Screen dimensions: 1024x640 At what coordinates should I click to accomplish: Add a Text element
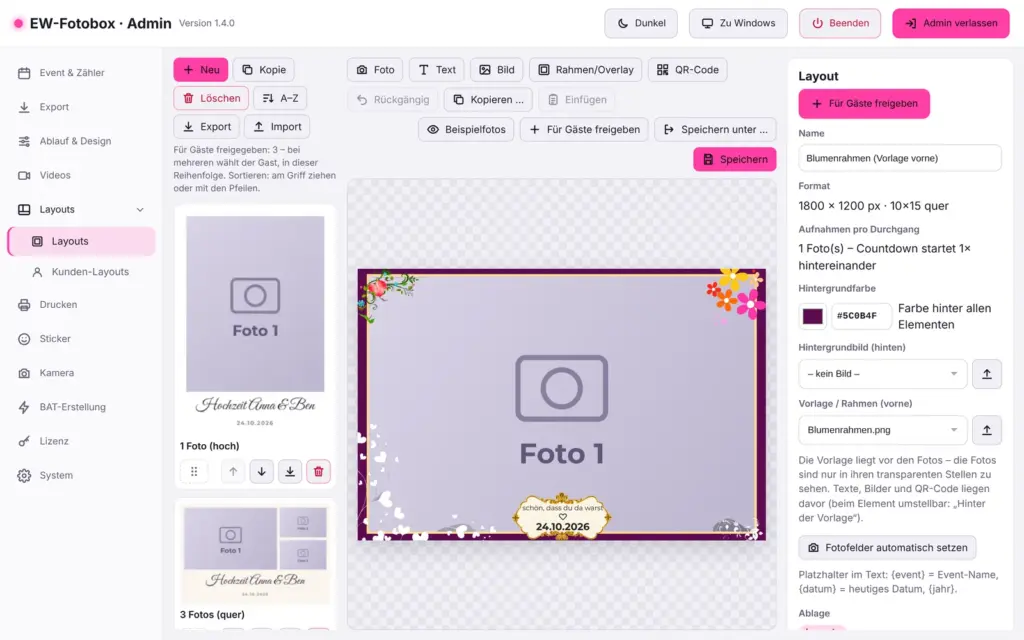click(x=437, y=70)
